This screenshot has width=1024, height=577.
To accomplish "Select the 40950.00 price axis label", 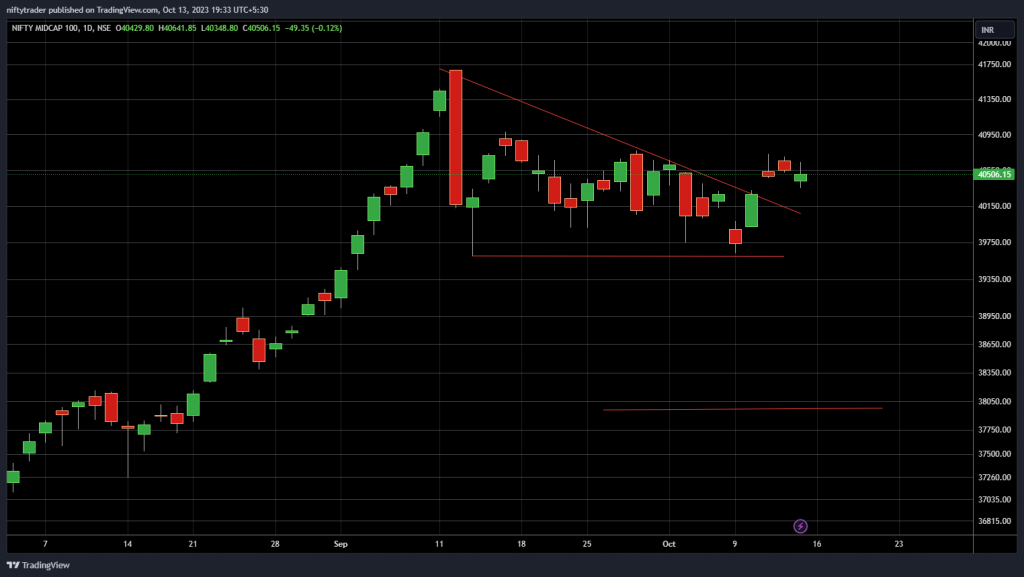I will coord(994,135).
